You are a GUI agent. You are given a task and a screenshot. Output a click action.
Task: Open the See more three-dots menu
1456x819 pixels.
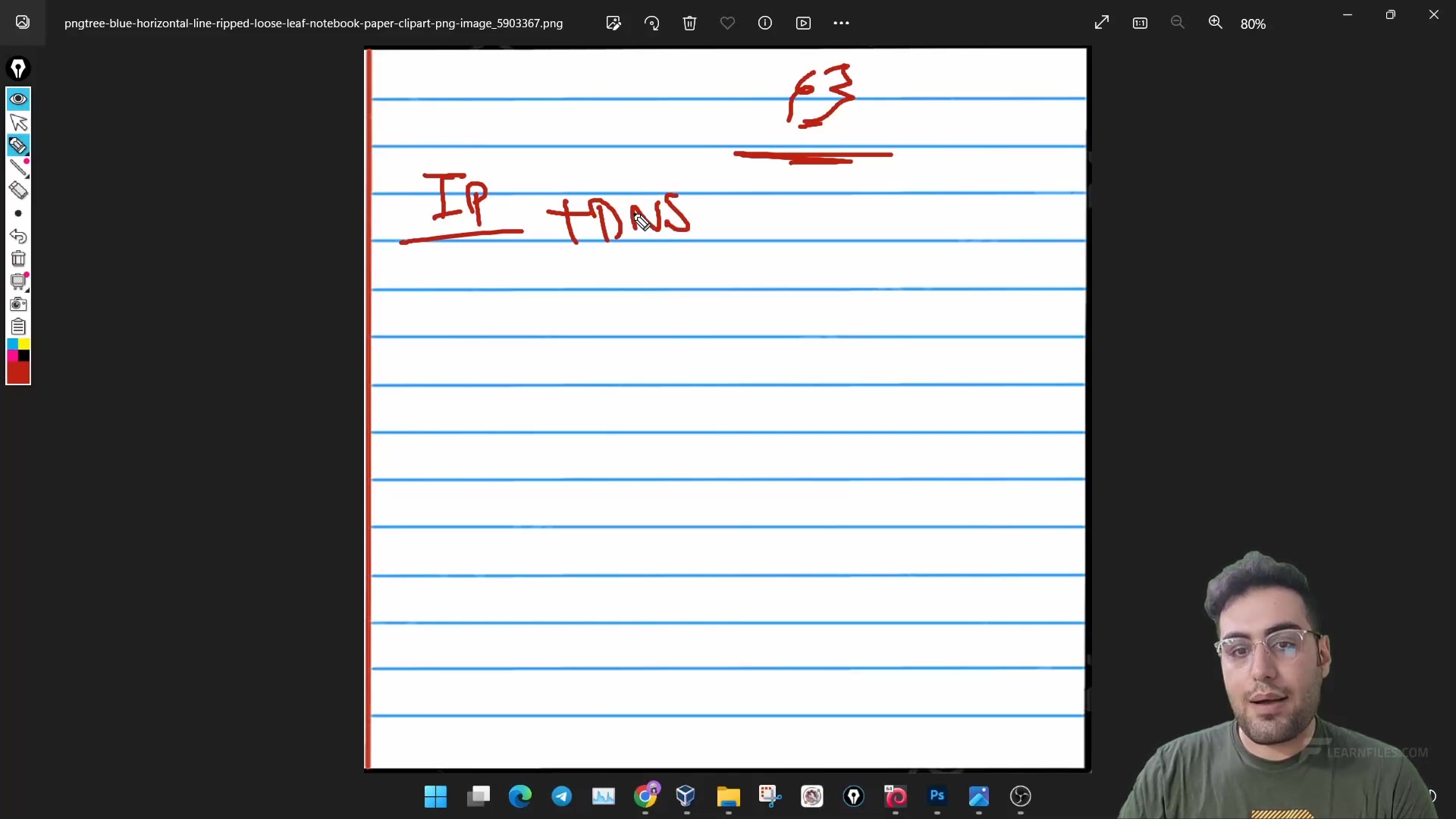(x=841, y=23)
